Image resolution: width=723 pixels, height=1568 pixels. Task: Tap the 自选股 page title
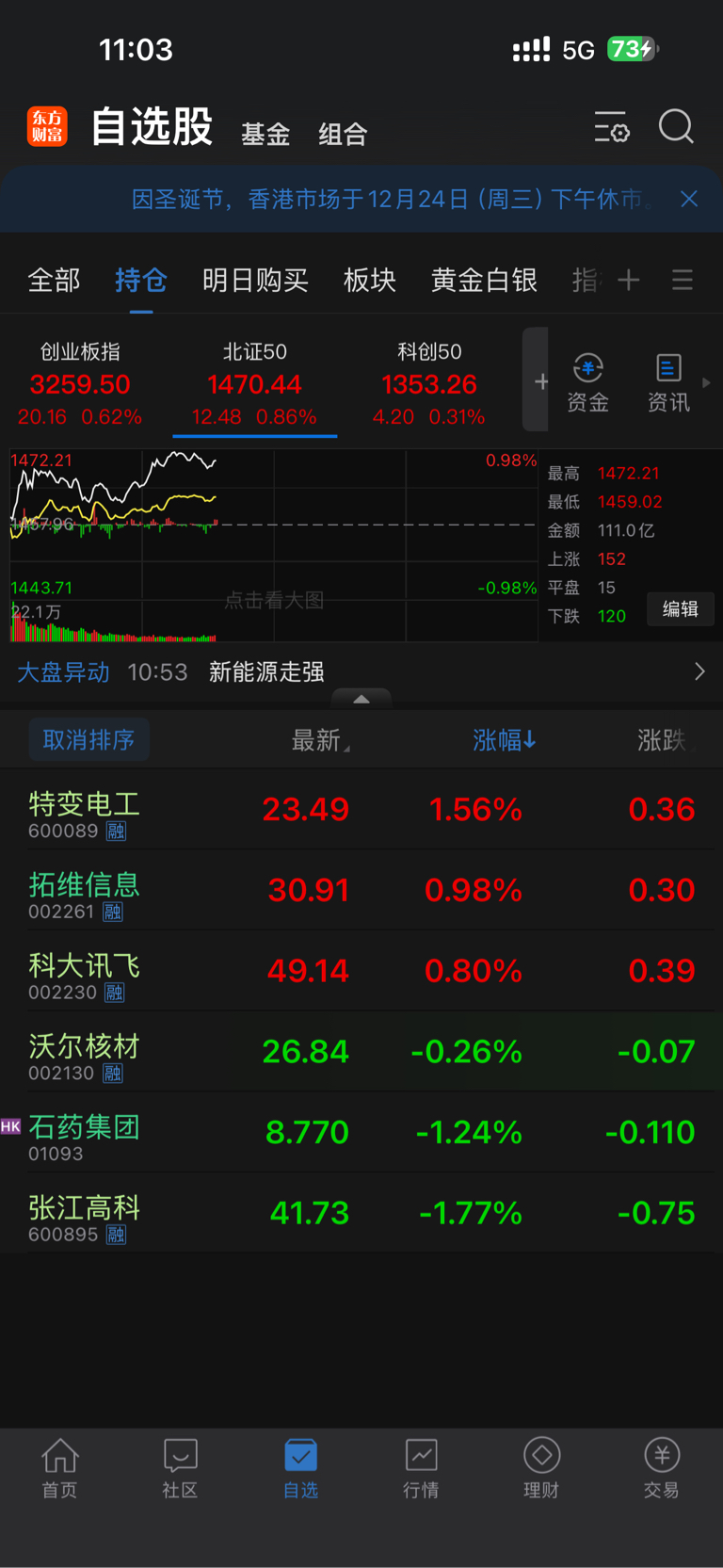(x=153, y=126)
